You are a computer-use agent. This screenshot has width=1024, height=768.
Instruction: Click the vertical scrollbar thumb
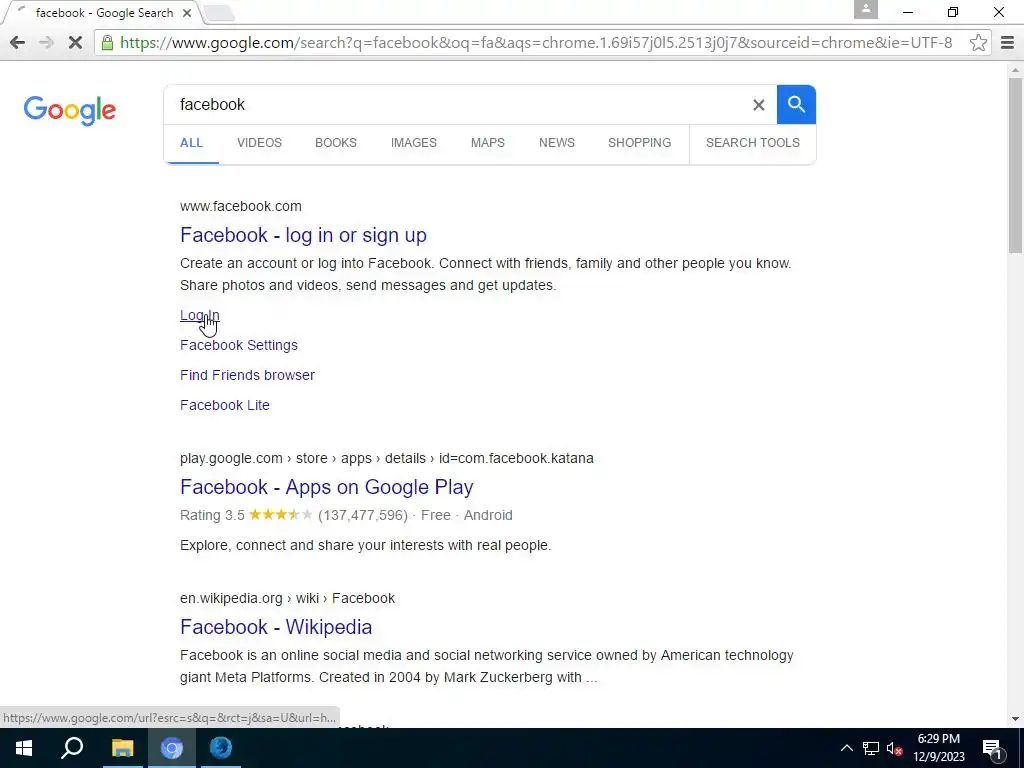(x=1016, y=165)
